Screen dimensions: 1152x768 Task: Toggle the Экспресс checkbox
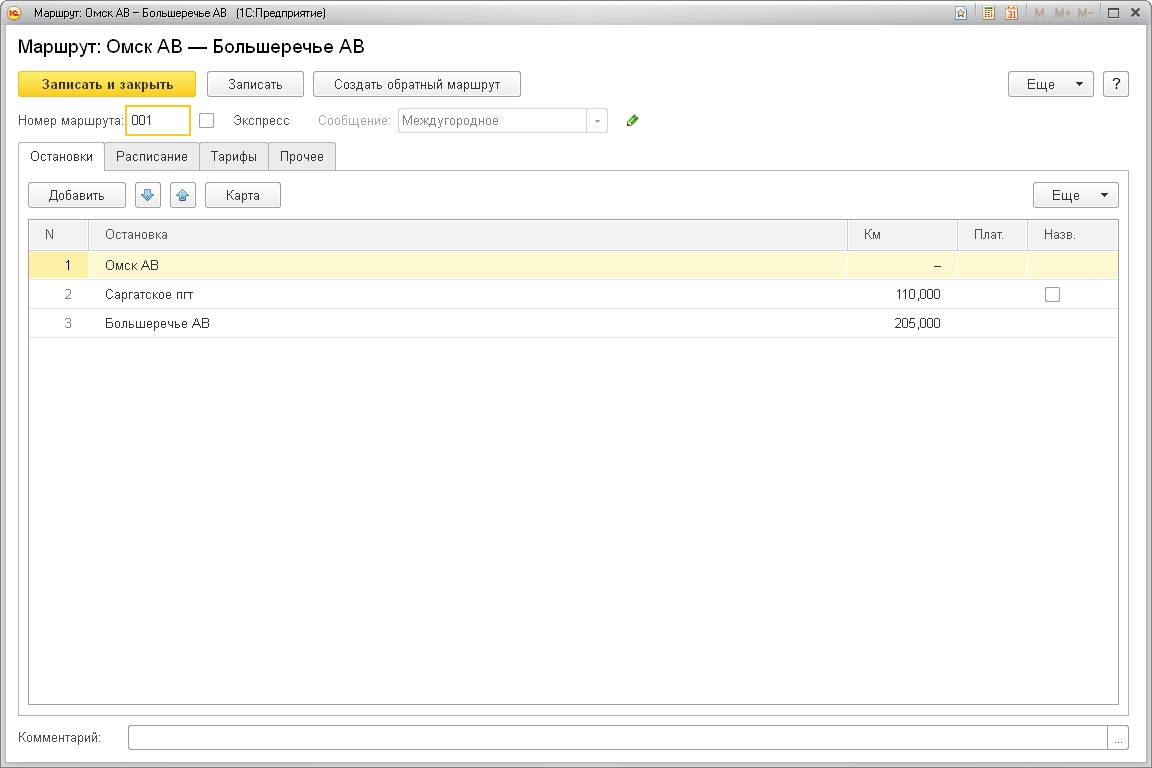click(x=207, y=121)
